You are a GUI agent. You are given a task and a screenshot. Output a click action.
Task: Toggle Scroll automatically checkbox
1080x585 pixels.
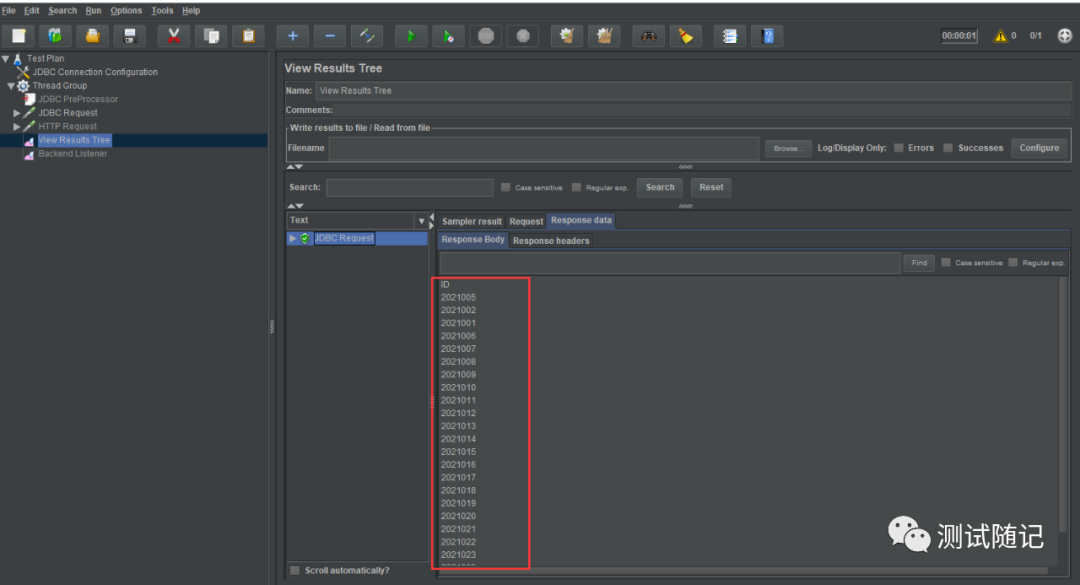(x=294, y=570)
